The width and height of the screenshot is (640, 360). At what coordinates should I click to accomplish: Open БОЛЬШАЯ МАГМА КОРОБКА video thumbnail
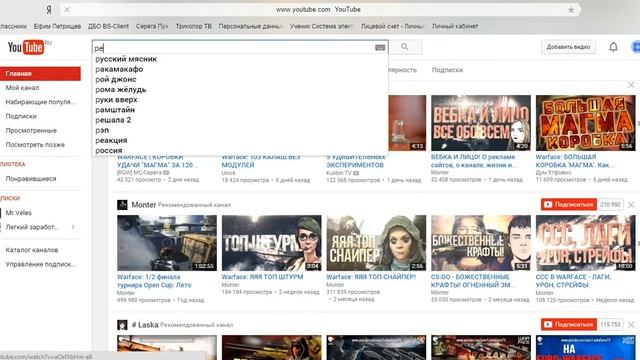[585, 123]
